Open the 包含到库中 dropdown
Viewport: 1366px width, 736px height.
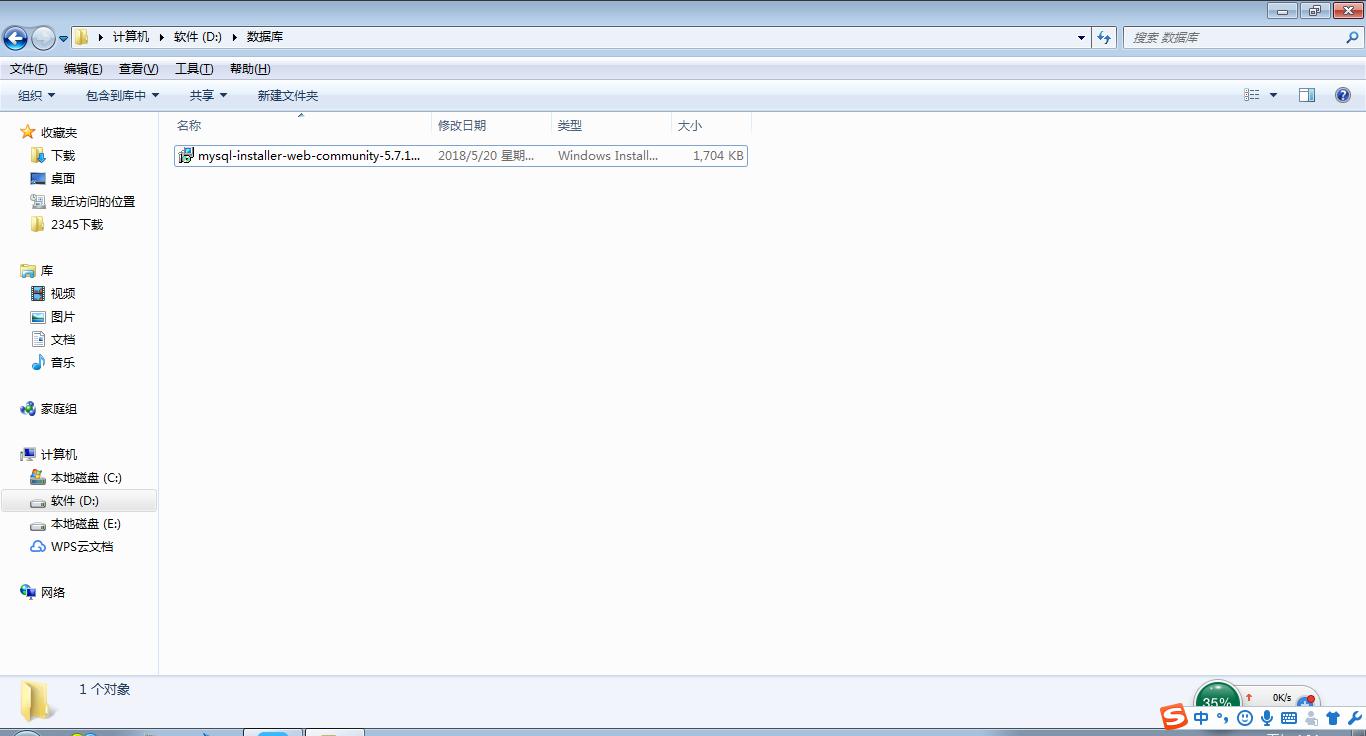(122, 96)
